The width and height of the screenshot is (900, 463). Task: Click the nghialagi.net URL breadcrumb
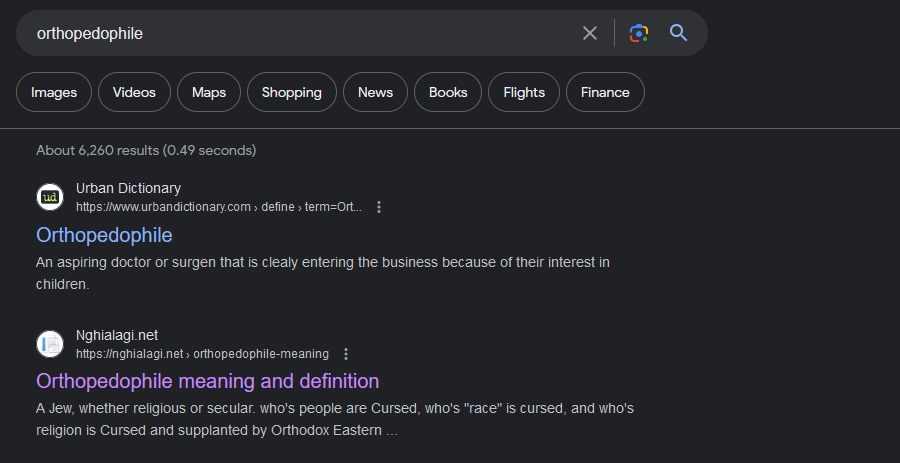pos(202,354)
